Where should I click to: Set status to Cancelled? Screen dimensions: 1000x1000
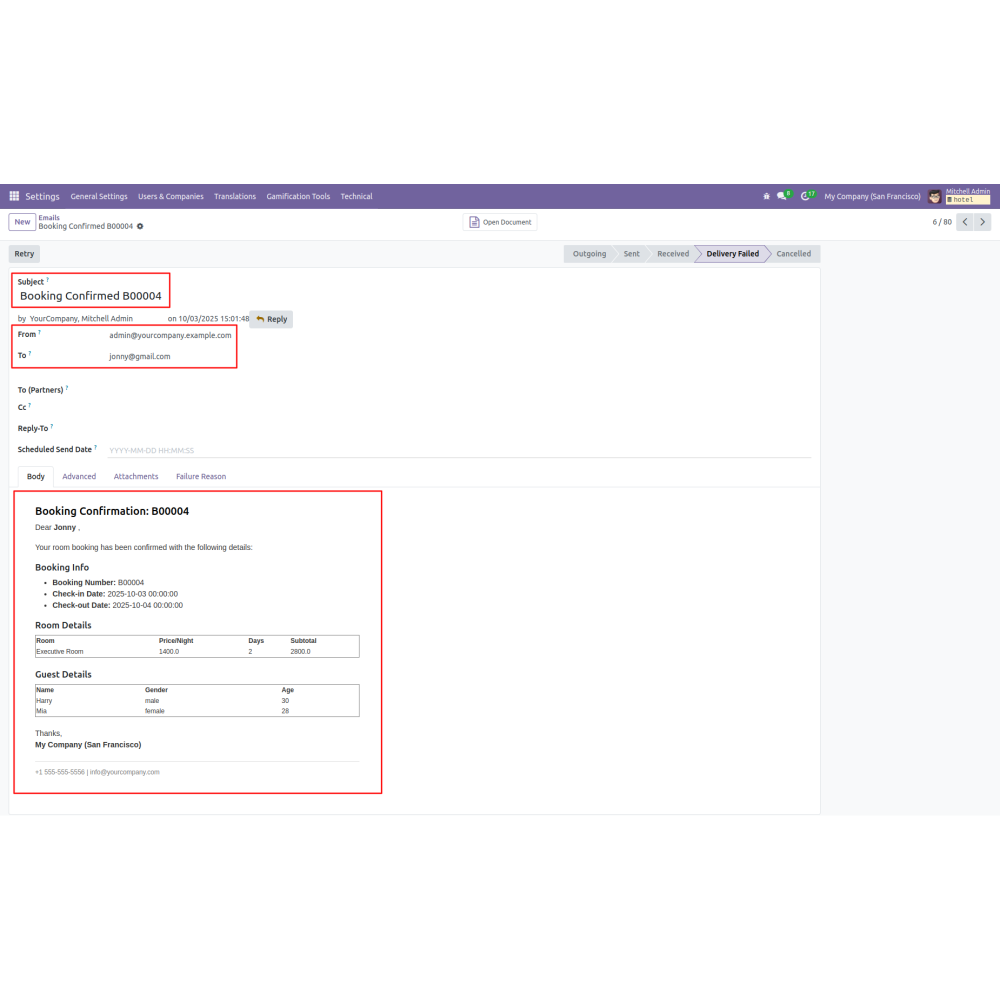tap(794, 254)
